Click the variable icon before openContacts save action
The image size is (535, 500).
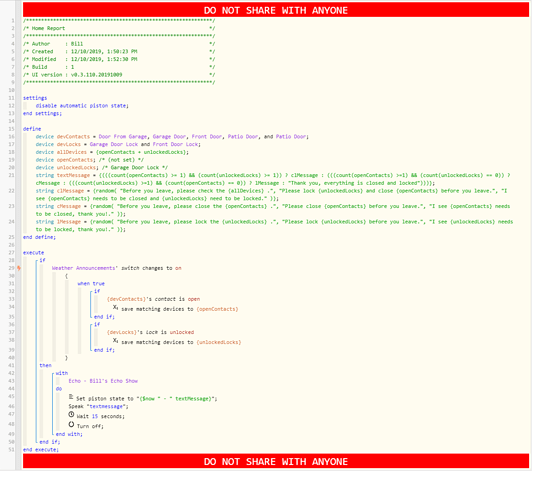(115, 308)
